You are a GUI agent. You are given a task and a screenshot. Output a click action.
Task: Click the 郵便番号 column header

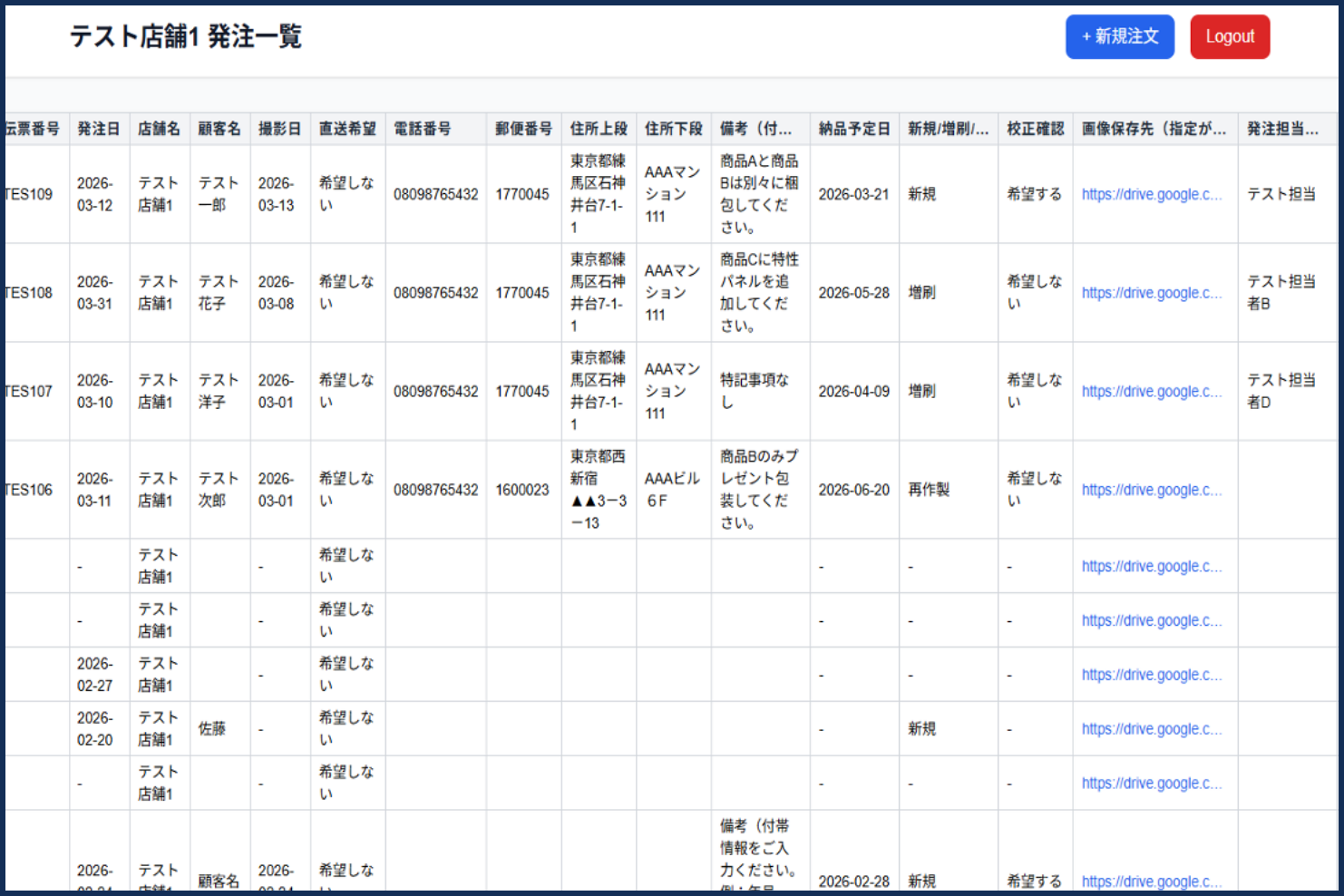click(x=523, y=129)
